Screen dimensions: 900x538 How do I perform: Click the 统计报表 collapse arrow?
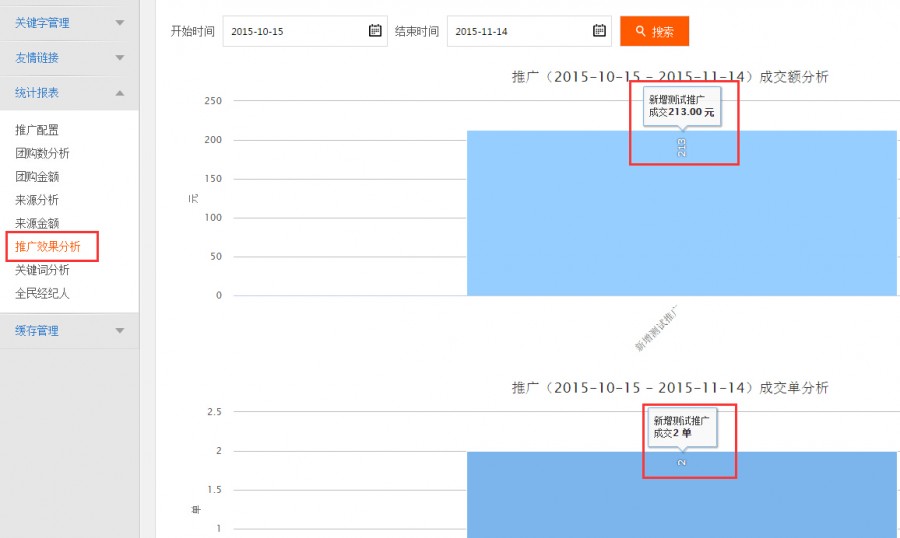(120, 93)
